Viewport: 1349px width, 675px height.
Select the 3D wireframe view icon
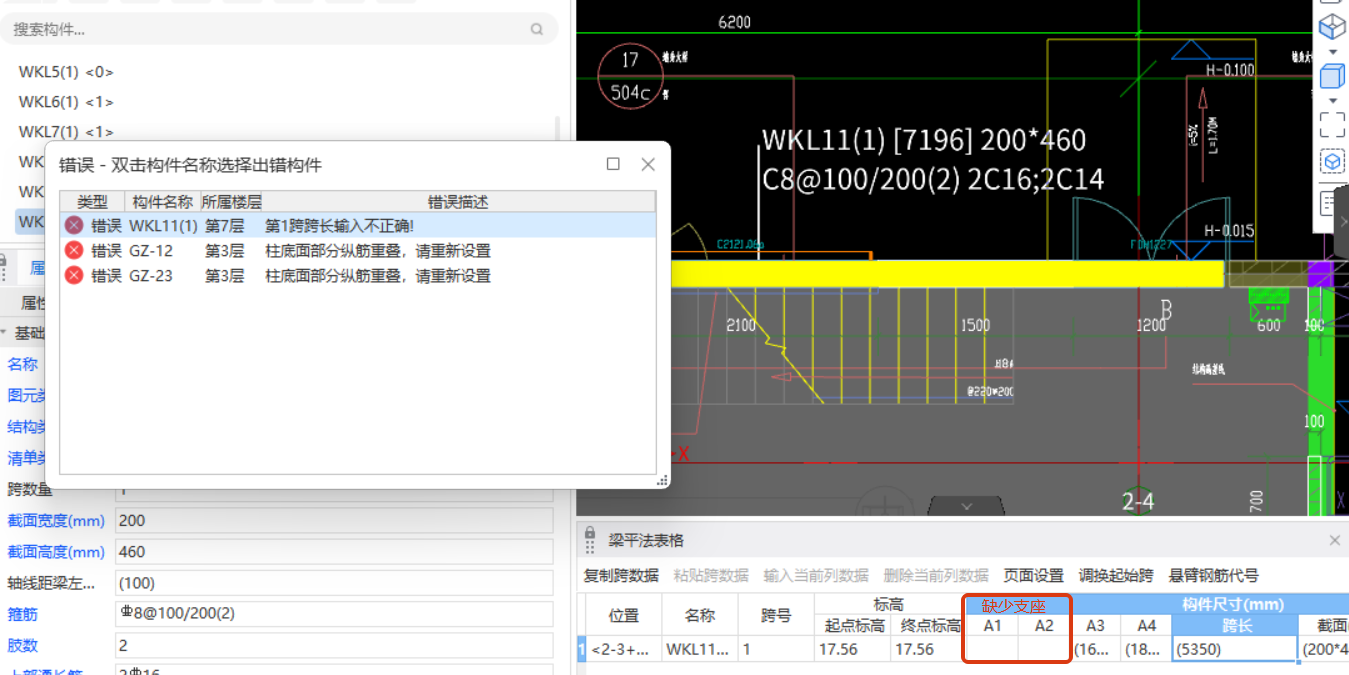tap(1331, 26)
